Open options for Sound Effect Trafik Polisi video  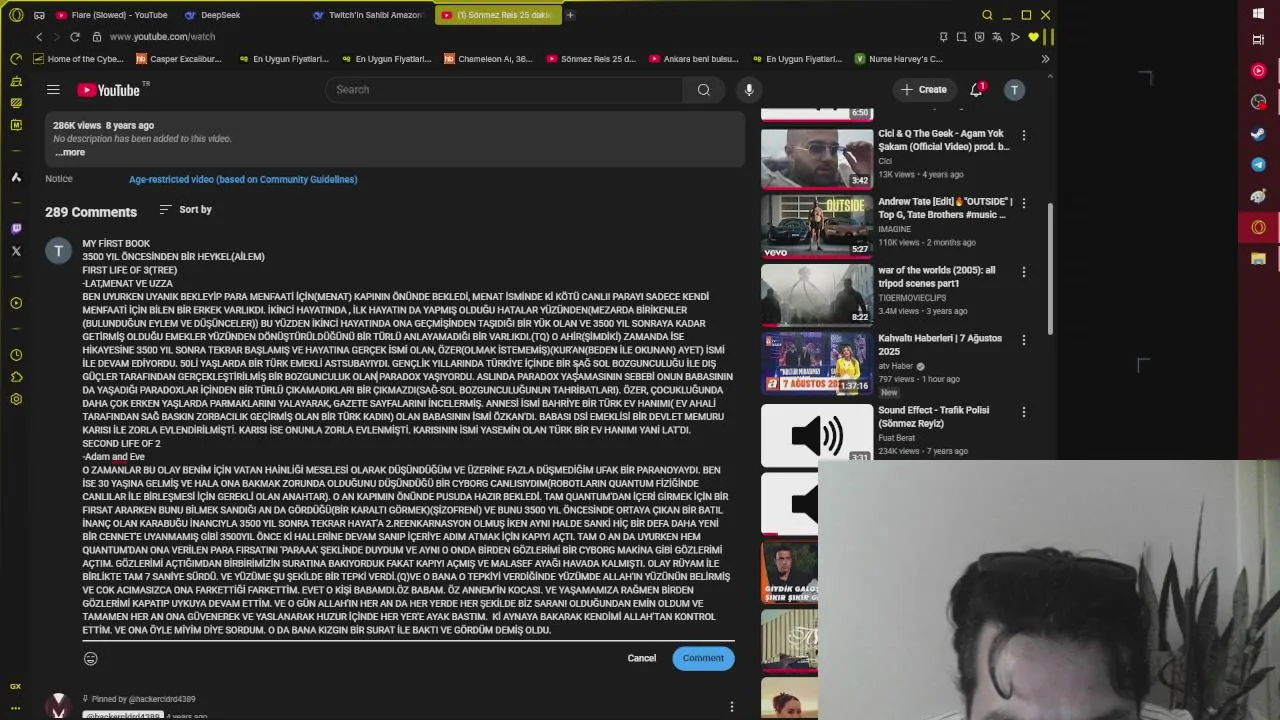point(1023,412)
